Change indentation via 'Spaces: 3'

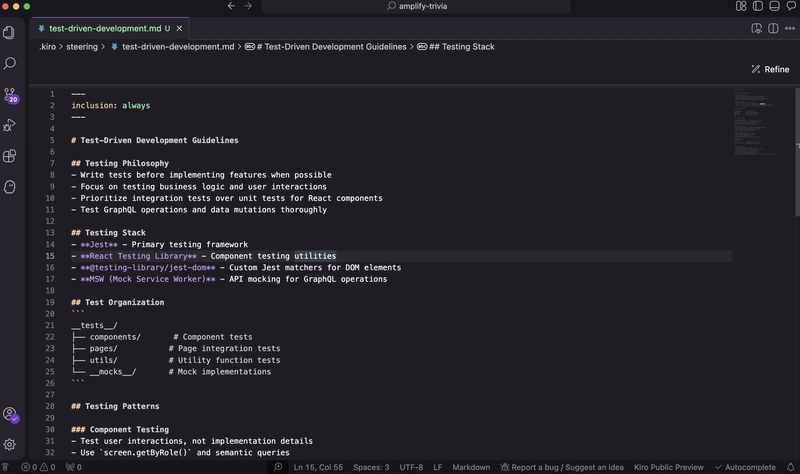(x=371, y=467)
